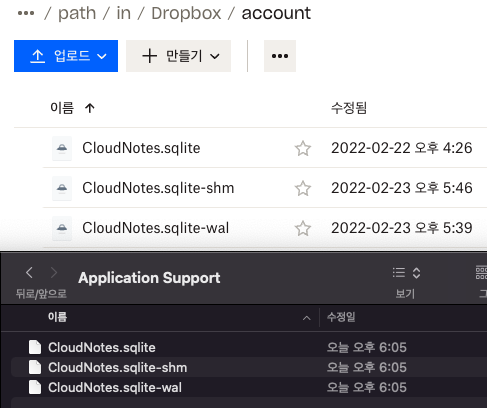
Task: Click the ascending sort arrow next to 이름
Action: coord(90,108)
